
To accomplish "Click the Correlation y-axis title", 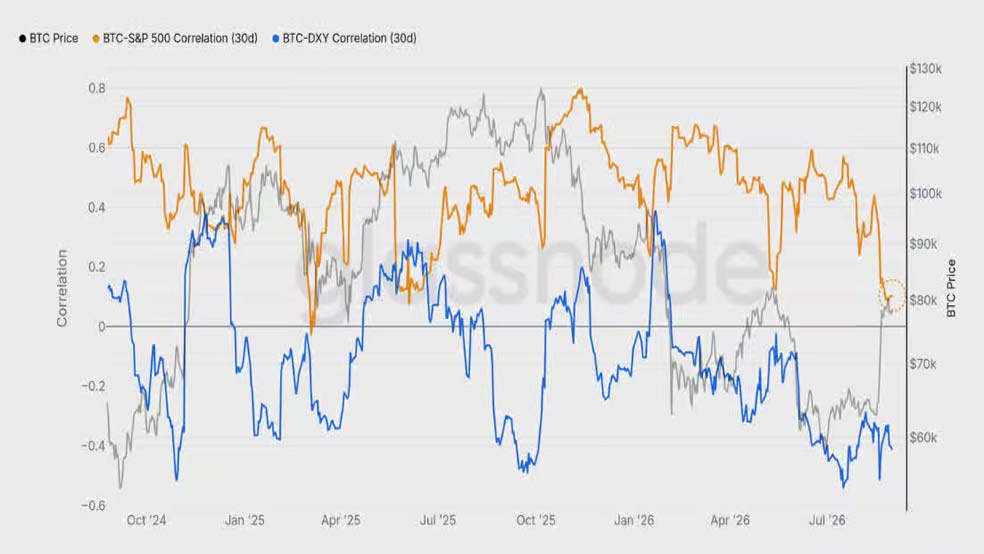I will pyautogui.click(x=62, y=288).
